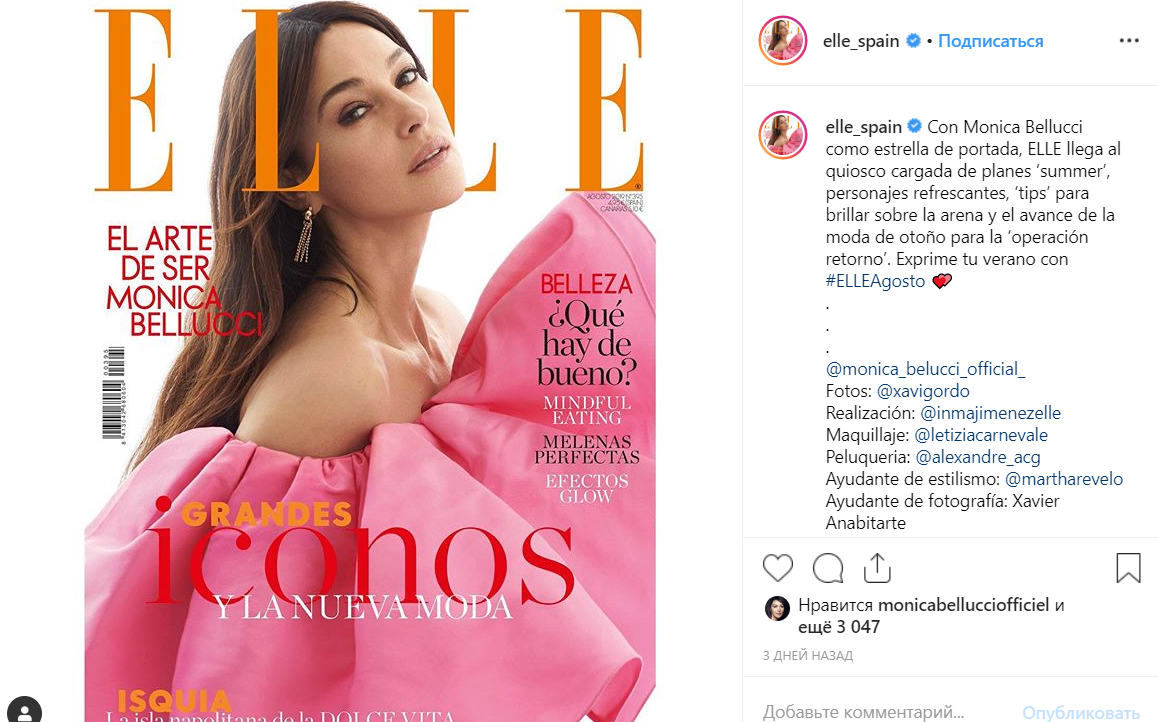
Task: Open elle_spain profile picture in header
Action: coord(783,41)
